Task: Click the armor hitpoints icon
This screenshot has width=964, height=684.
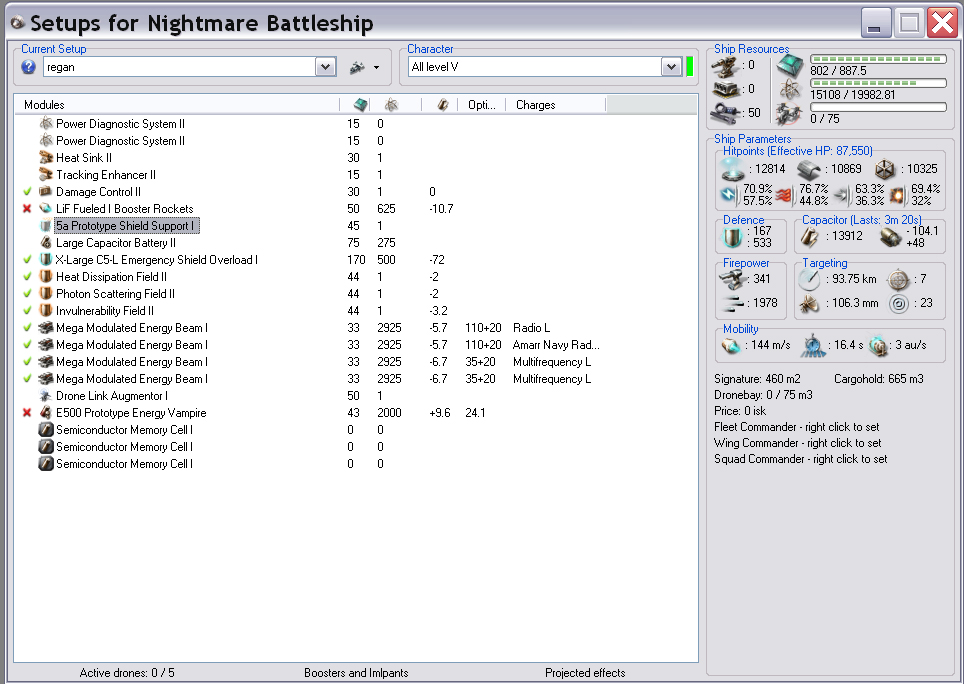Action: [809, 169]
